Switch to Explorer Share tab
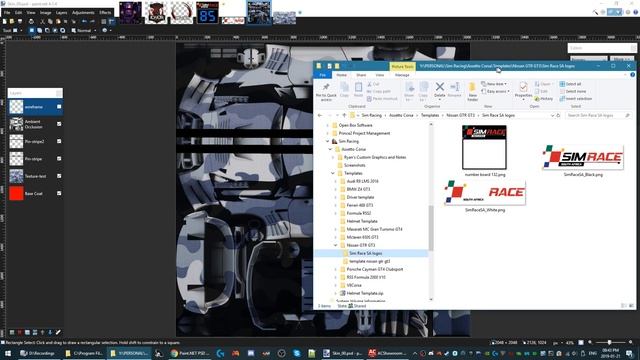640x360 pixels. pyautogui.click(x=361, y=75)
